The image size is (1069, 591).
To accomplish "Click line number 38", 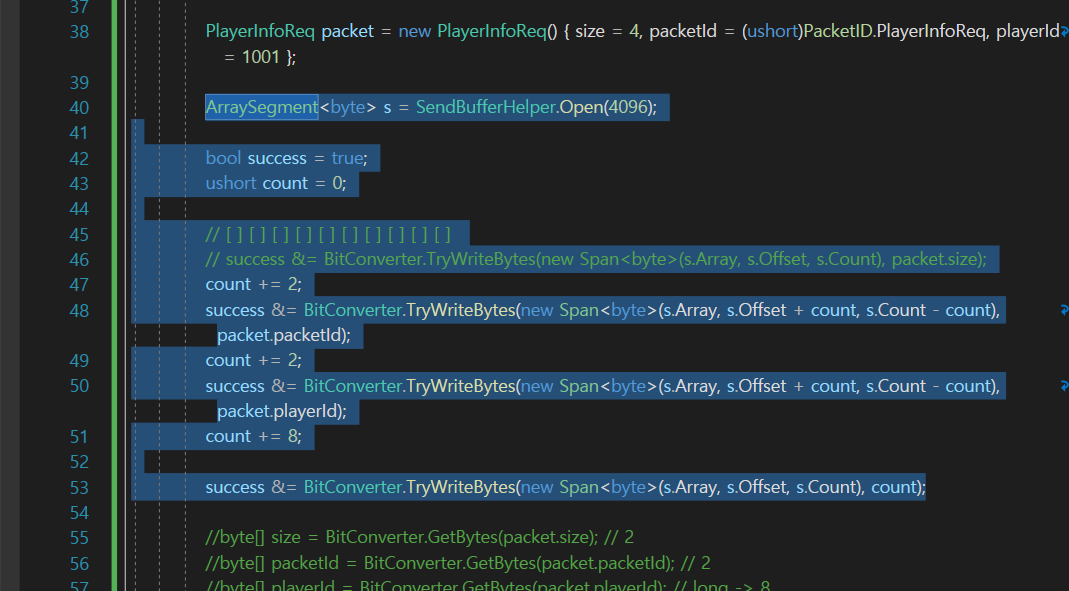I will coord(79,31).
